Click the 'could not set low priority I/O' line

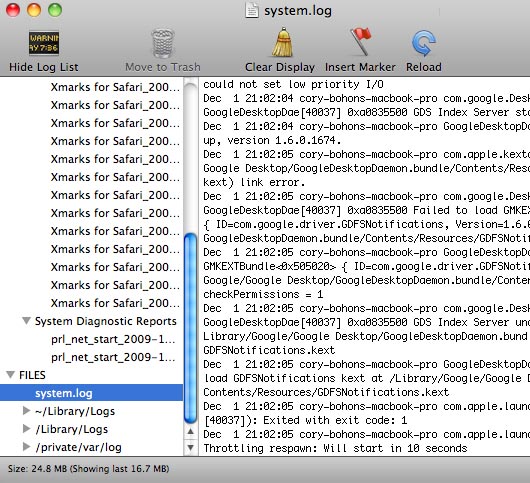click(x=293, y=84)
